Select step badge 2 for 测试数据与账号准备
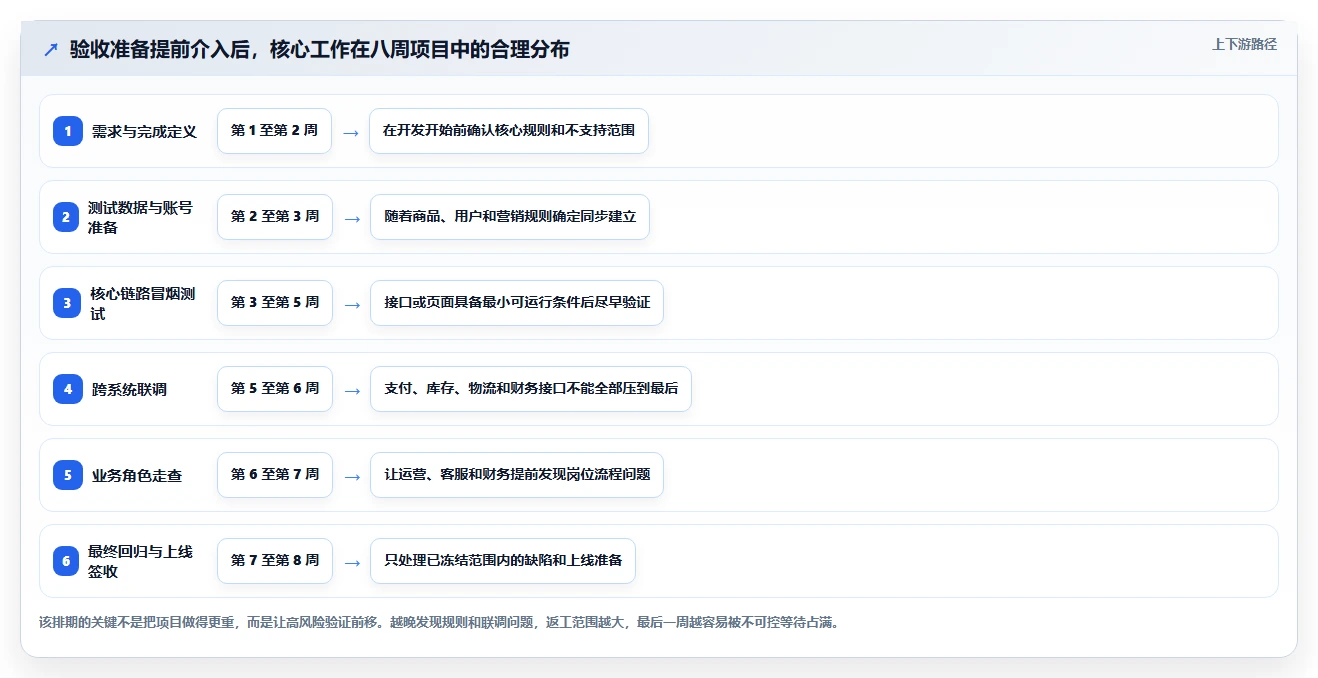This screenshot has height=678, width=1318. (x=66, y=217)
